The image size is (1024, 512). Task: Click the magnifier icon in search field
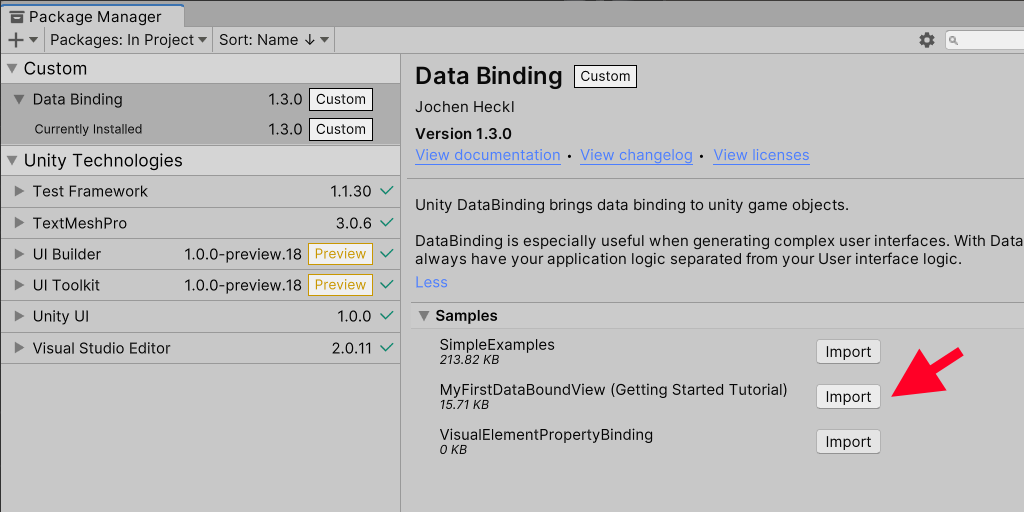coord(953,40)
